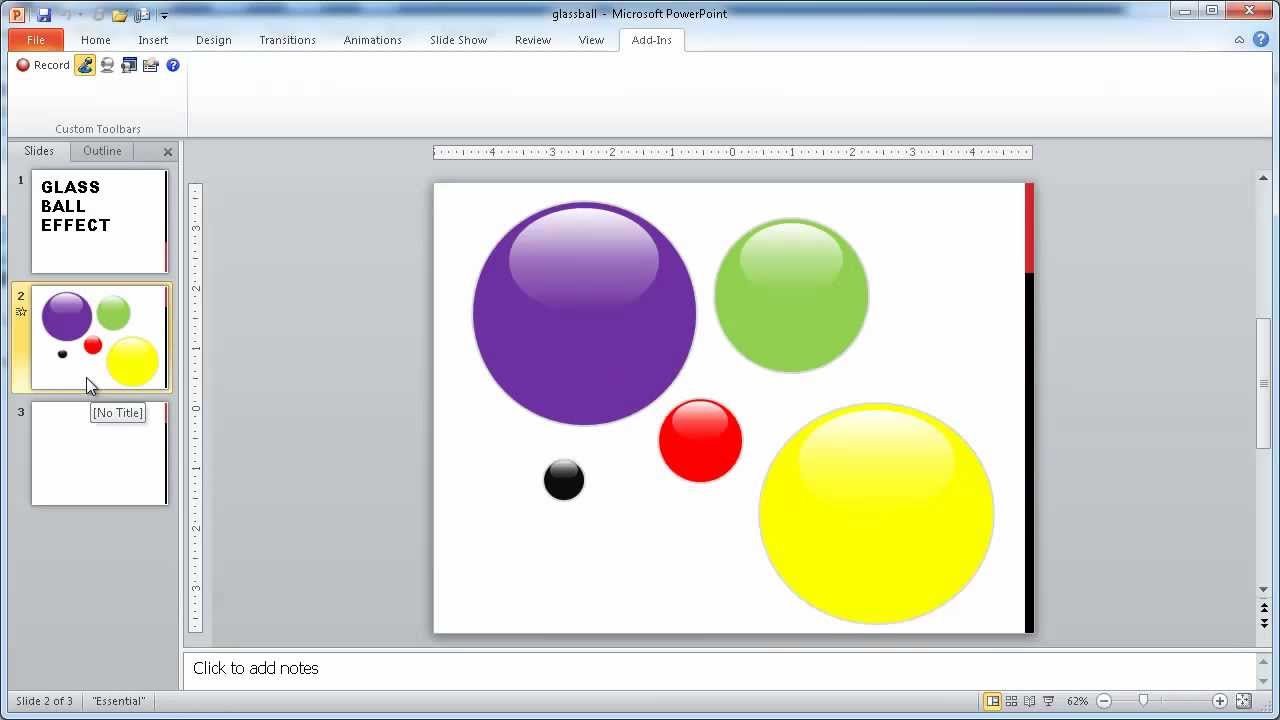Select slide 2 thumbnail with colored balls
Image resolution: width=1280 pixels, height=720 pixels.
pyautogui.click(x=99, y=338)
